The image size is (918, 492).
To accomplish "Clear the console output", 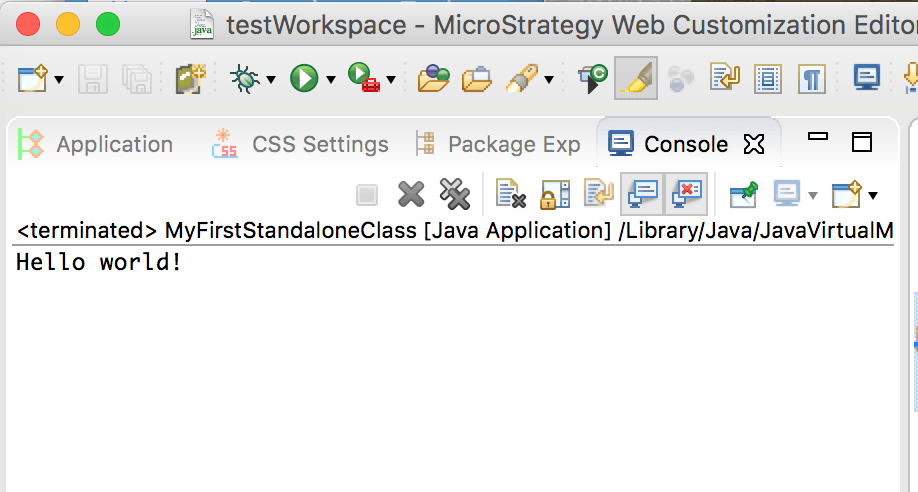I will click(511, 195).
